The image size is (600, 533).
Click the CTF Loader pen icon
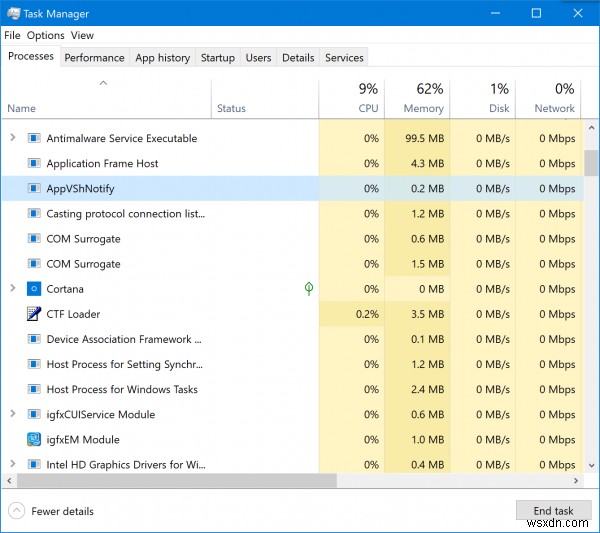pyautogui.click(x=34, y=314)
